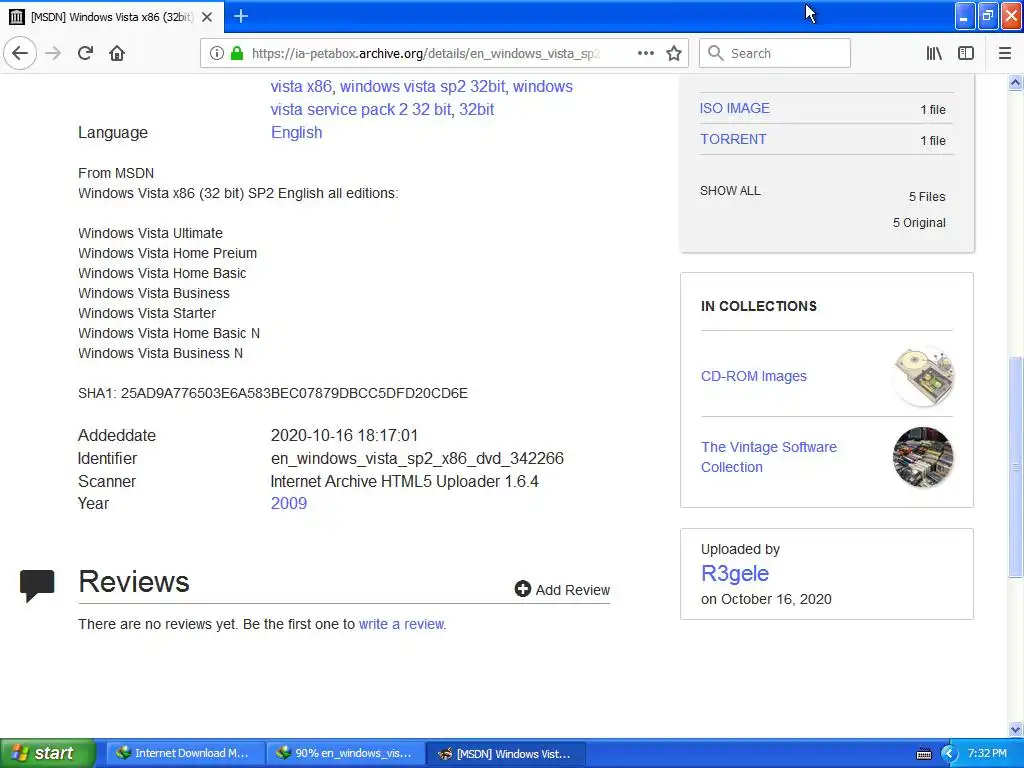Click the vertical scrollbar thumb
Screen dimensions: 1024x768
1016,466
